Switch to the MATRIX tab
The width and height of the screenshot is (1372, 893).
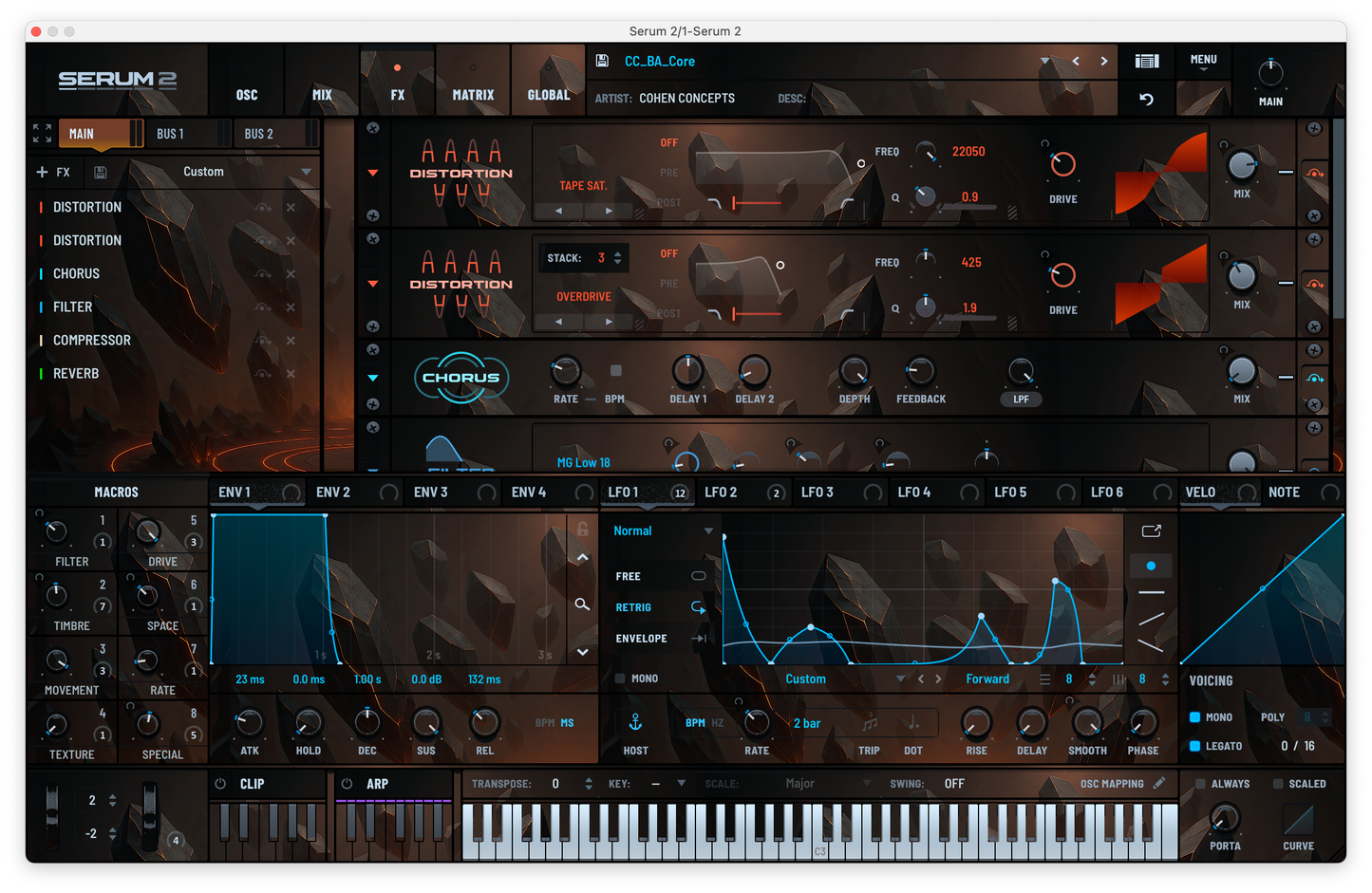[x=472, y=95]
